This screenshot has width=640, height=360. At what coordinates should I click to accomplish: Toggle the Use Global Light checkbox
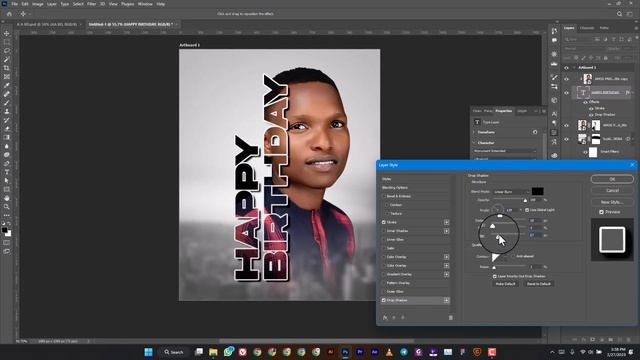(x=527, y=210)
